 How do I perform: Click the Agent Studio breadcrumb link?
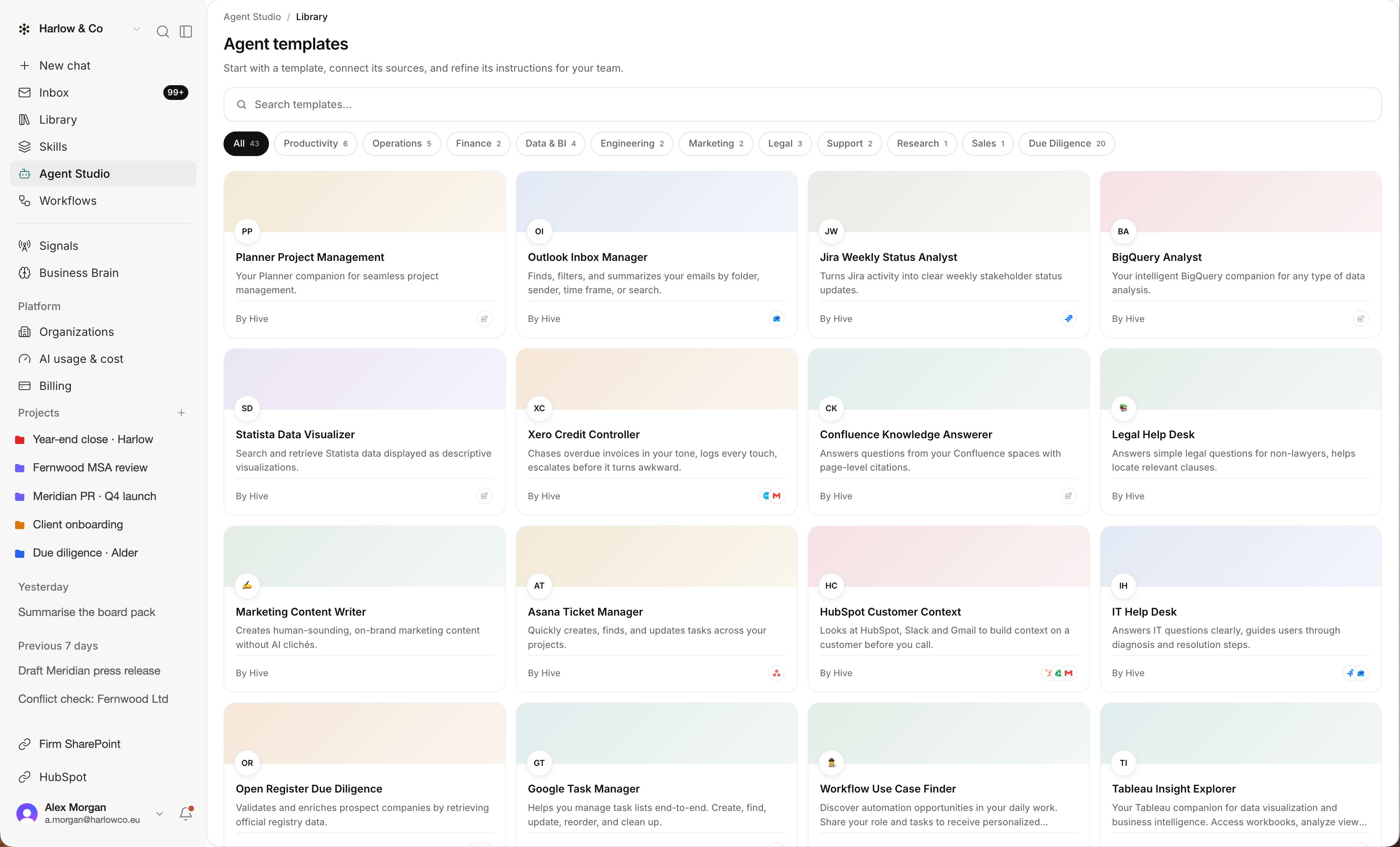pos(252,16)
